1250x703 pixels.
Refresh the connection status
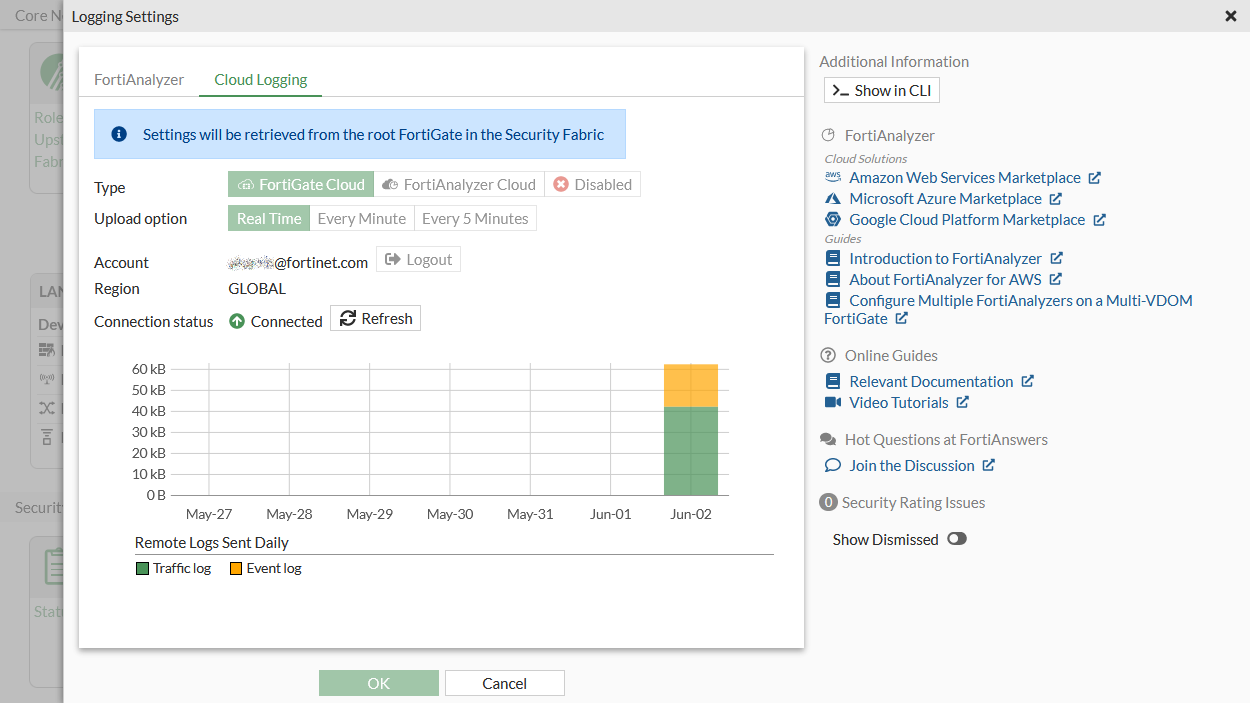(x=375, y=319)
